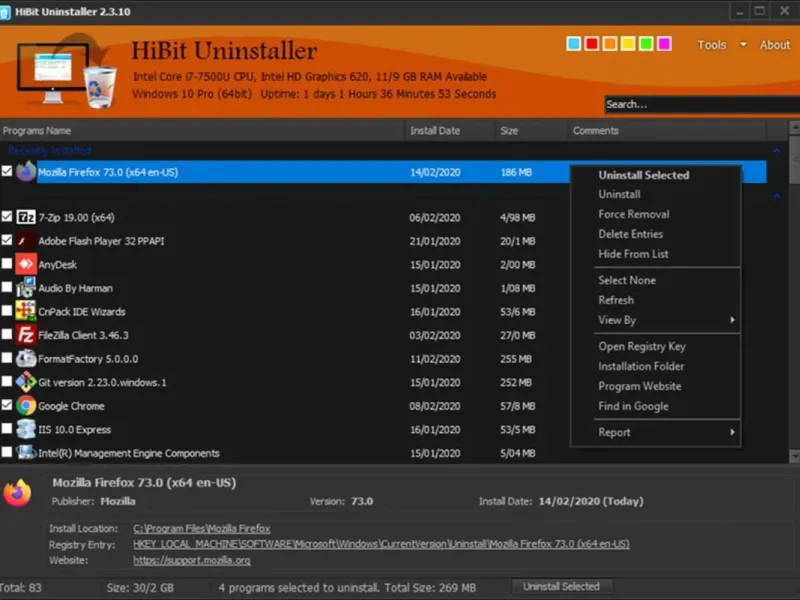This screenshot has height=600, width=800.
Task: Visit the support.mozilla.org website link
Action: click(192, 560)
